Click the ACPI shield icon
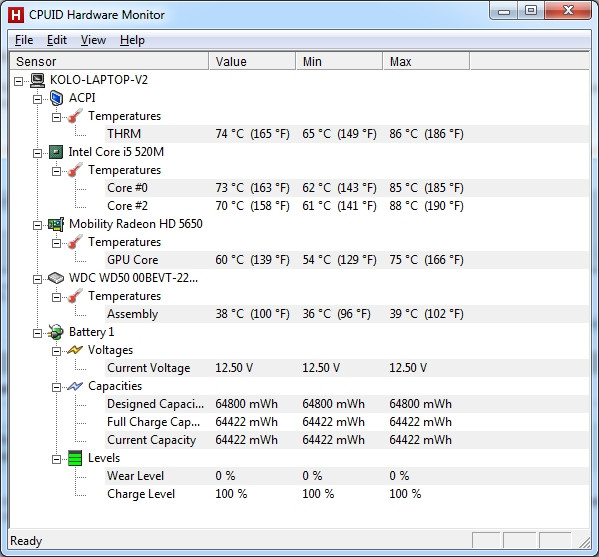This screenshot has width=599, height=557. tap(57, 98)
